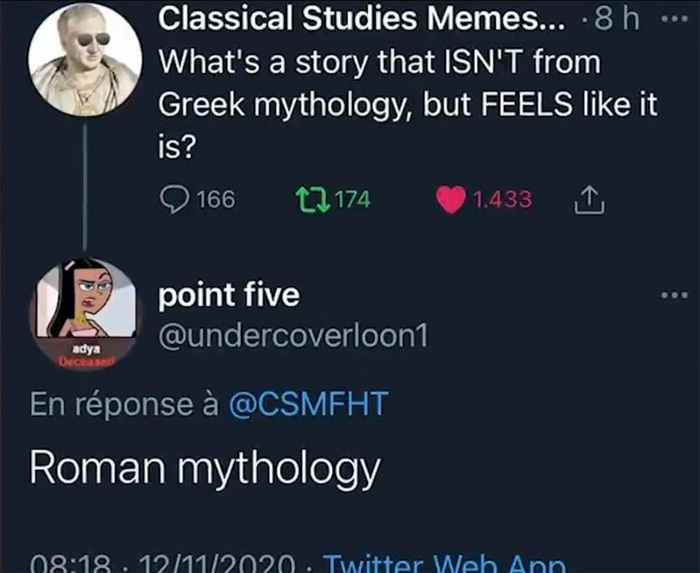Screen dimensions: 700x573
Task: Click the 174 retweets count
Action: pyautogui.click(x=353, y=199)
